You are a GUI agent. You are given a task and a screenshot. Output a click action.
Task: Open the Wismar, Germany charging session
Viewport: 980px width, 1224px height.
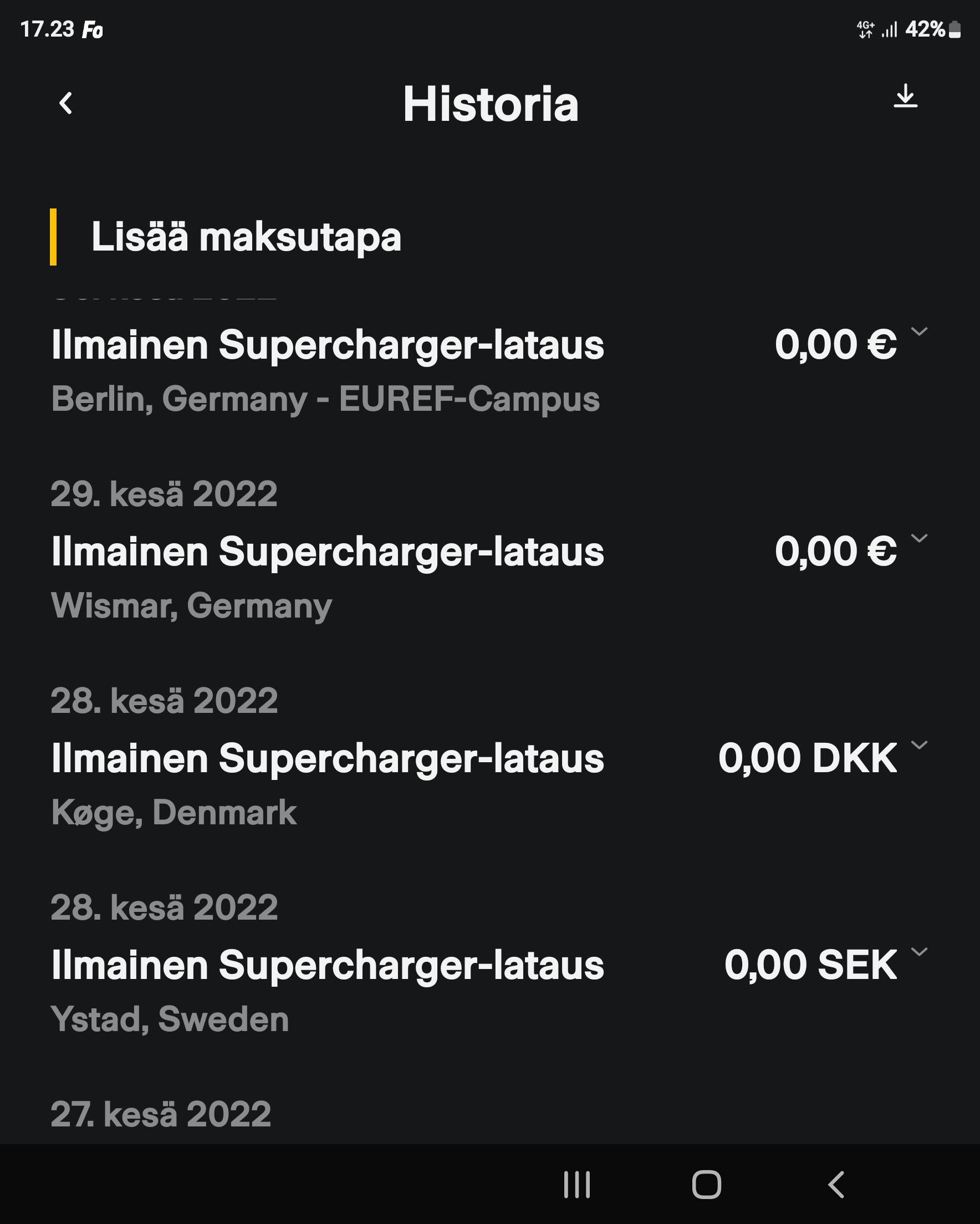click(x=327, y=552)
